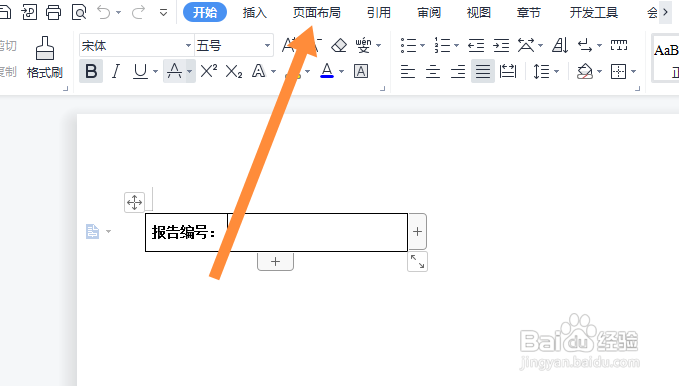Justify text alignment
The image size is (679, 386).
click(483, 71)
